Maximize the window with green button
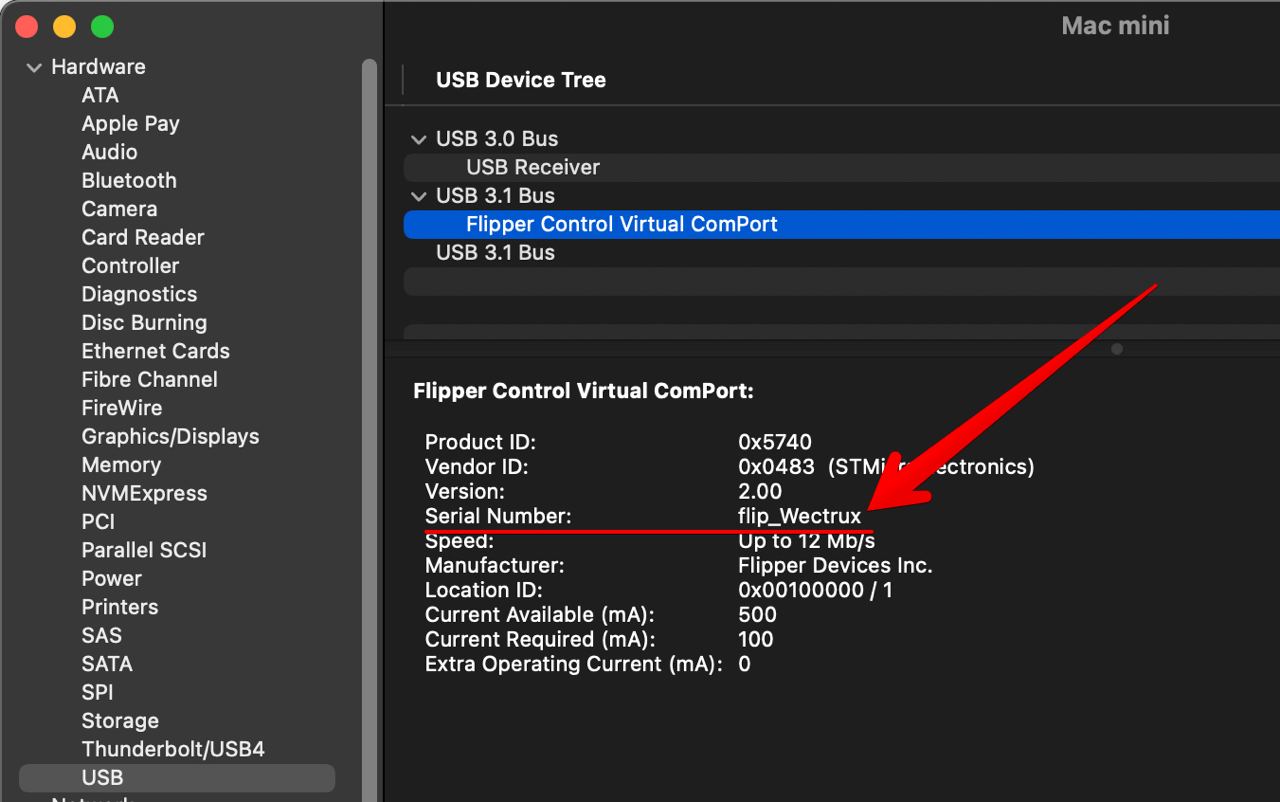1280x802 pixels. pos(102,27)
